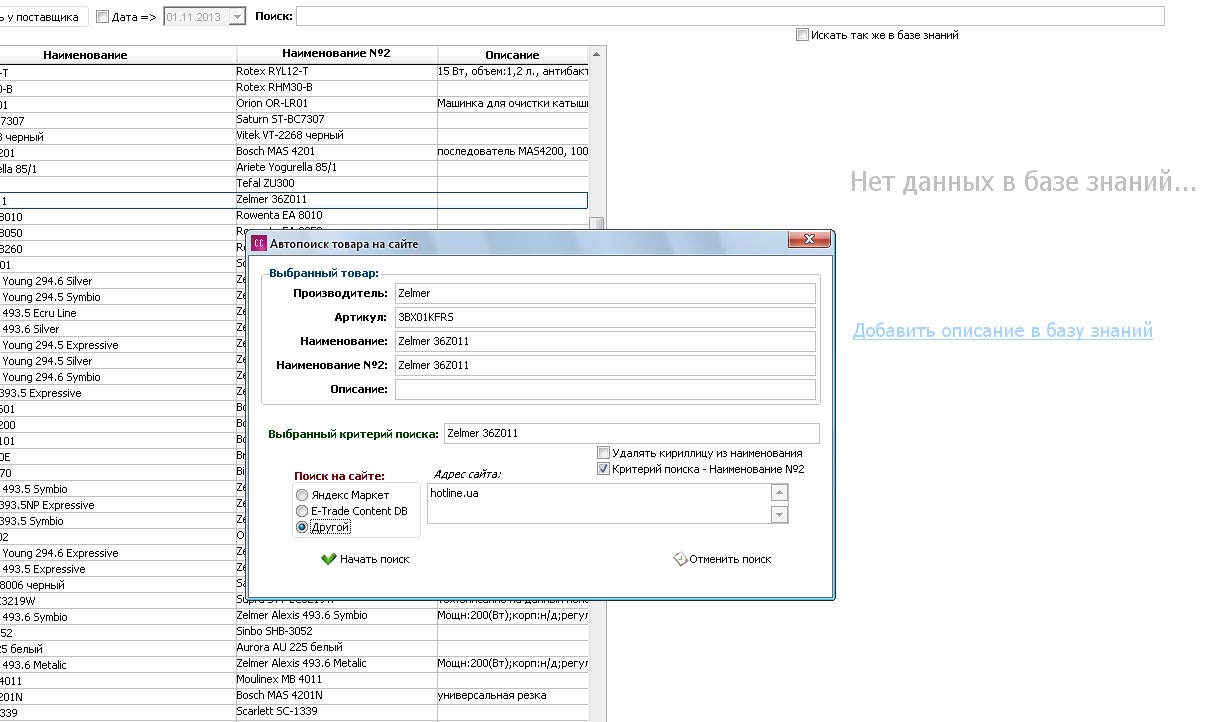Screen dimensions: 1206x722
Task: Sort by the Наименование column header
Action: [118, 54]
